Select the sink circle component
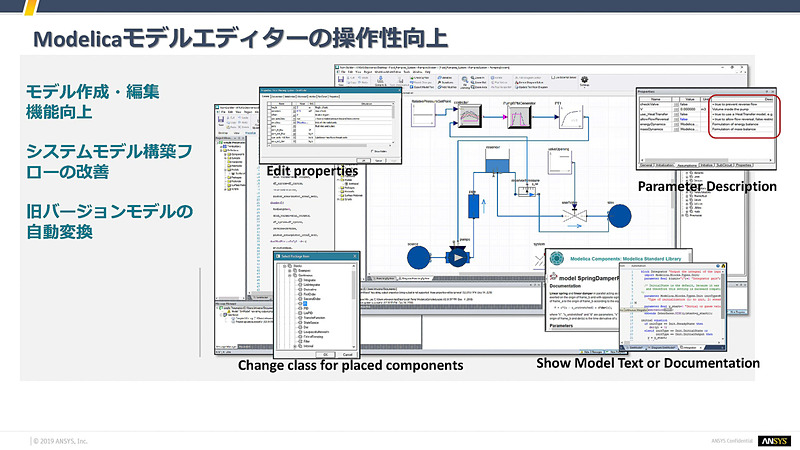 click(x=619, y=216)
